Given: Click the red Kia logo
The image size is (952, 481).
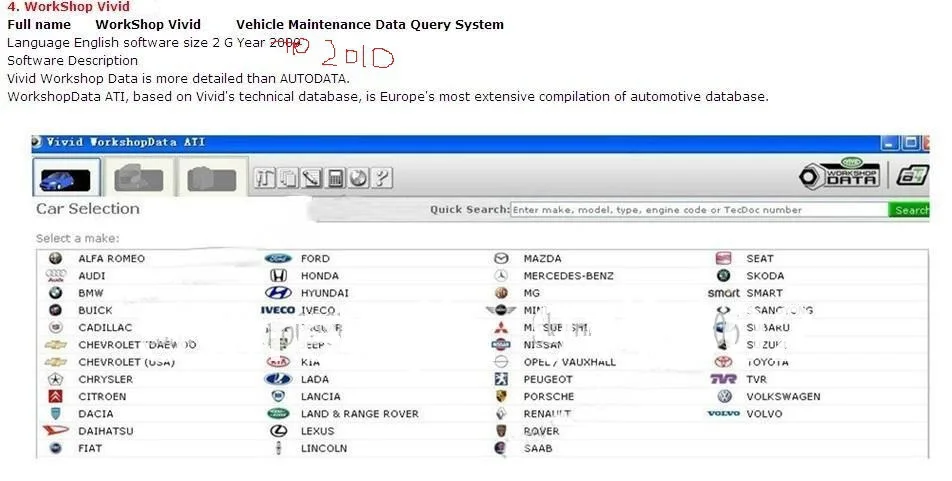Looking at the screenshot, I should (x=278, y=362).
